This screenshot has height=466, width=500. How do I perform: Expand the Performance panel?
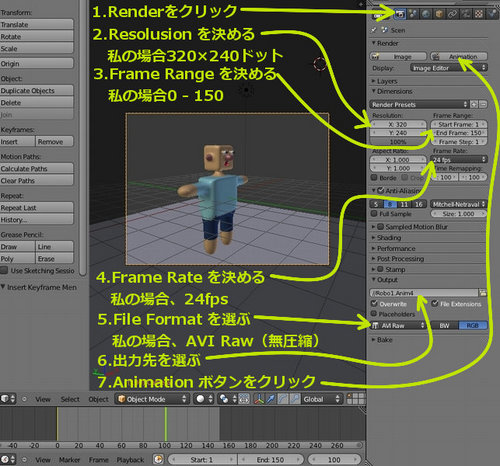396,248
